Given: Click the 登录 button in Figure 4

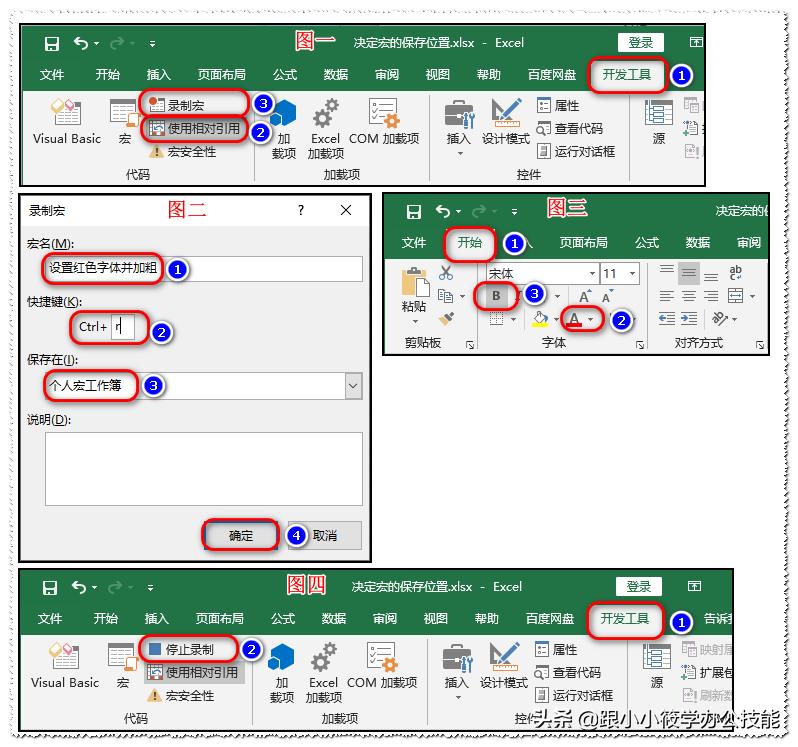Looking at the screenshot, I should tap(639, 587).
